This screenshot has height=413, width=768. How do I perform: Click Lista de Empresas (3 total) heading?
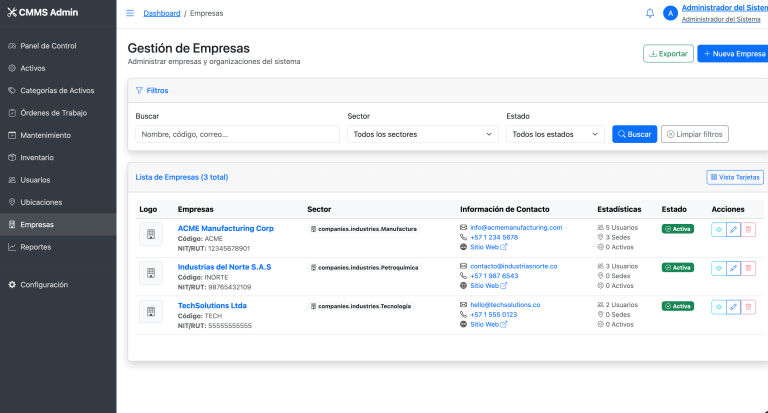click(182, 177)
